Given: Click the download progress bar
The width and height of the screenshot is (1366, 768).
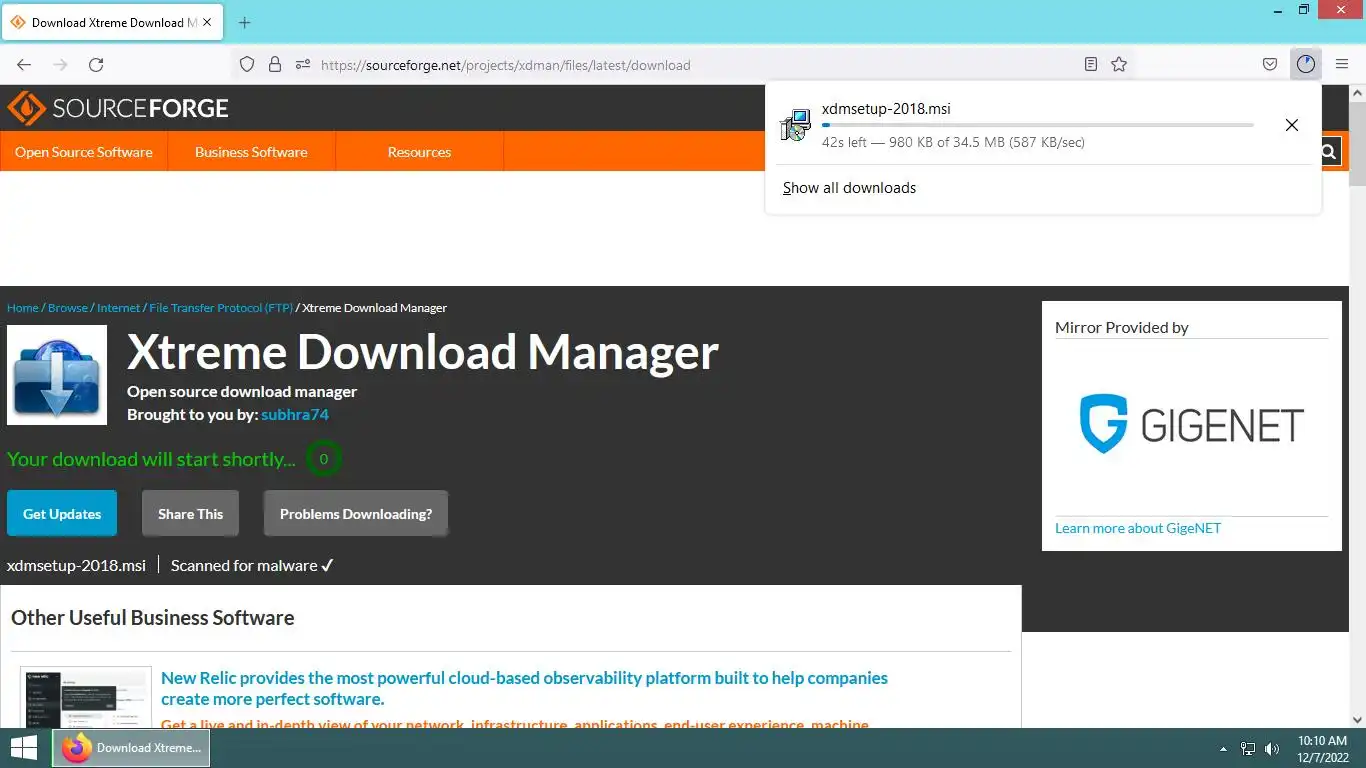Looking at the screenshot, I should click(x=1037, y=125).
